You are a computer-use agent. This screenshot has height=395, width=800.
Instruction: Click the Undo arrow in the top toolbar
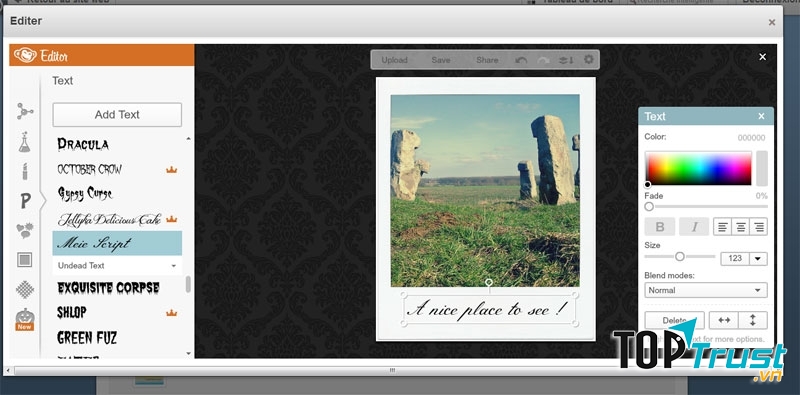(521, 60)
